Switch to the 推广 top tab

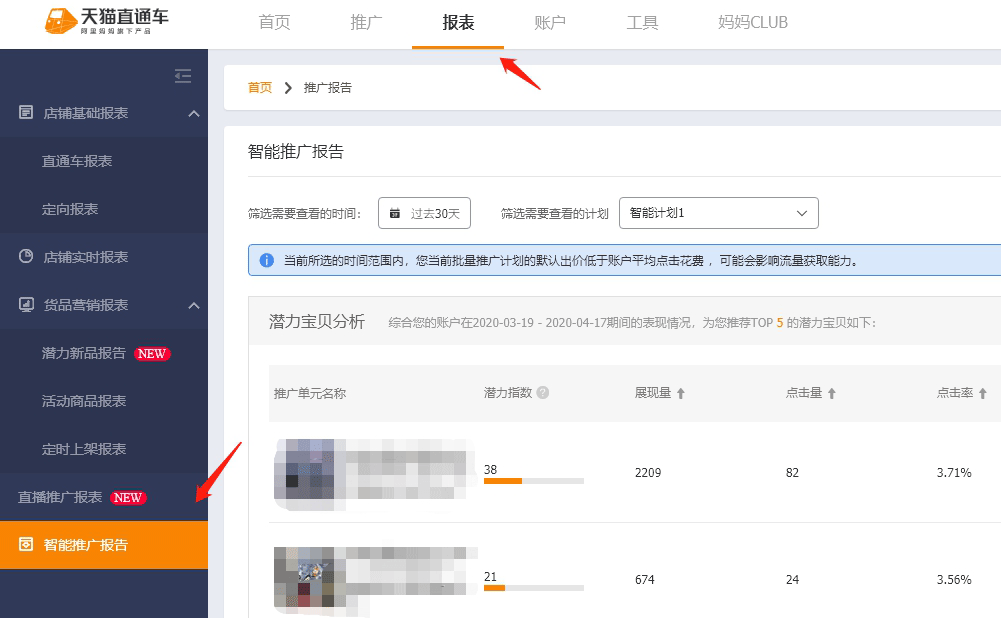(x=366, y=22)
